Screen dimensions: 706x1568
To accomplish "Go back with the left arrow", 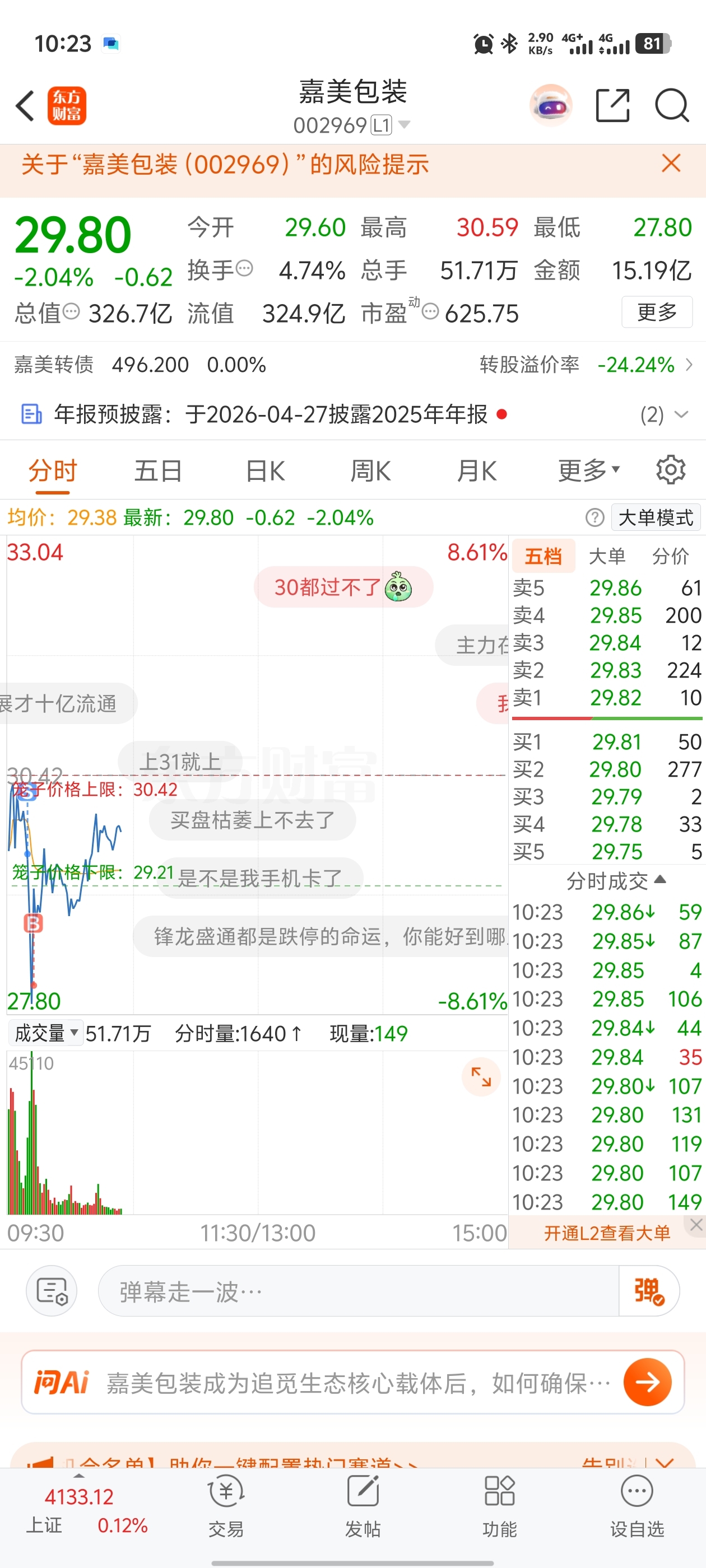I will coord(25,106).
